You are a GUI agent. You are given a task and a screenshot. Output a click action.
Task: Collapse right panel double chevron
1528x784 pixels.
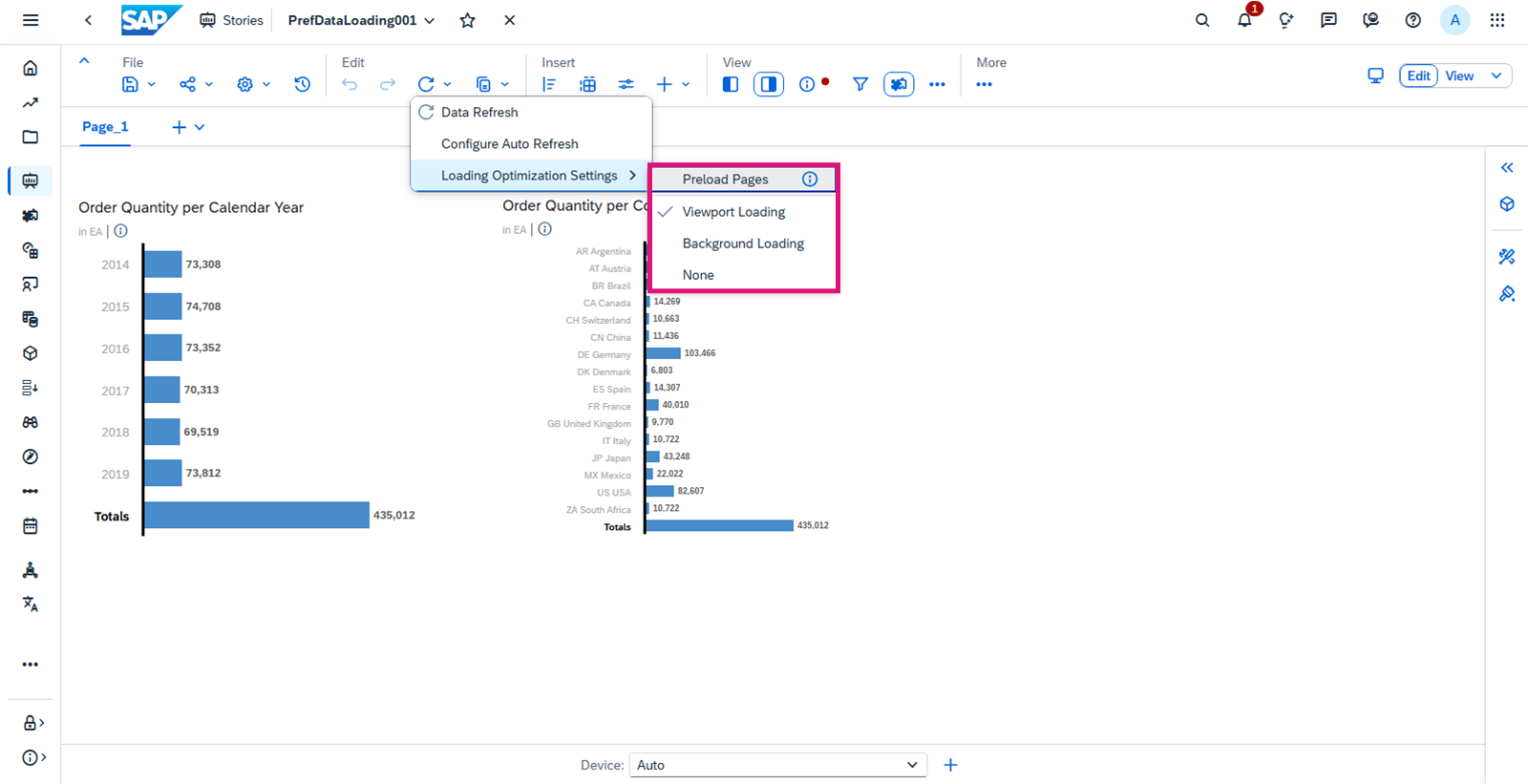click(x=1507, y=167)
